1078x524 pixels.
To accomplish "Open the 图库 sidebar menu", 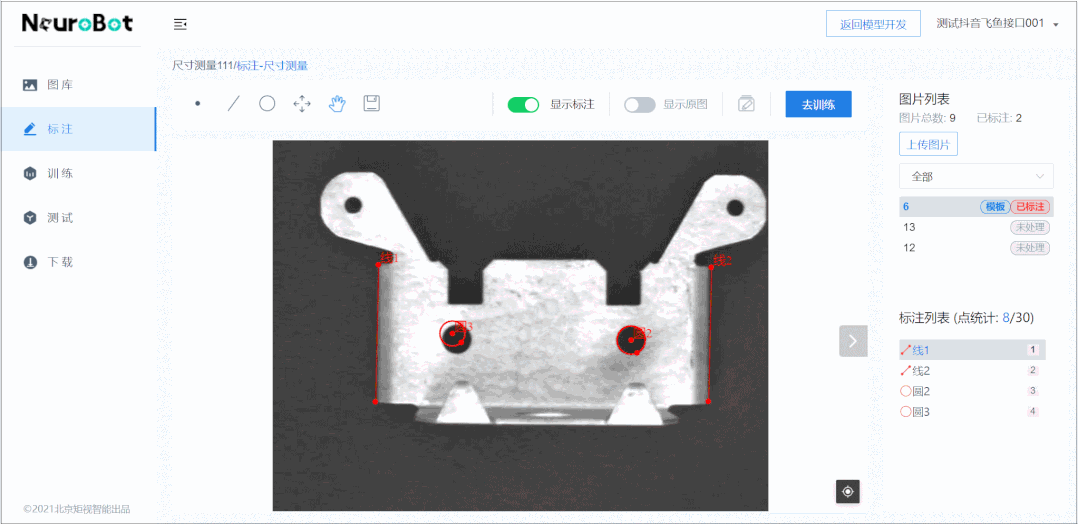I will (60, 85).
